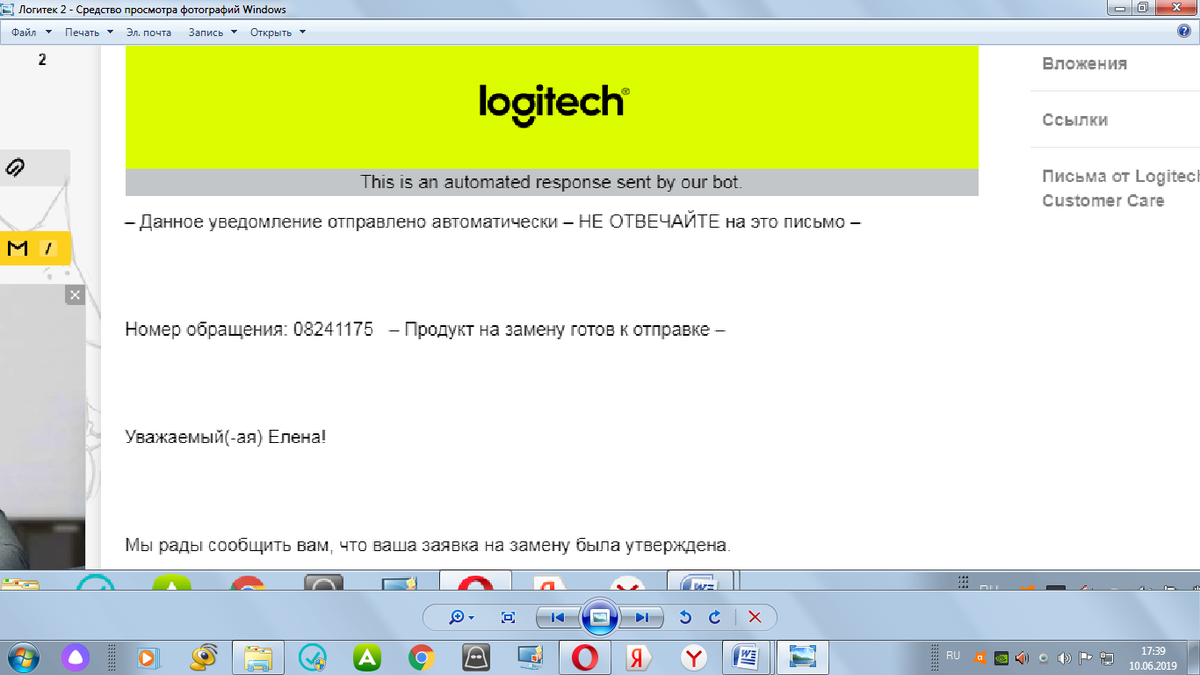1200x675 pixels.
Task: Click the gray X close box in the photo
Action: click(75, 295)
